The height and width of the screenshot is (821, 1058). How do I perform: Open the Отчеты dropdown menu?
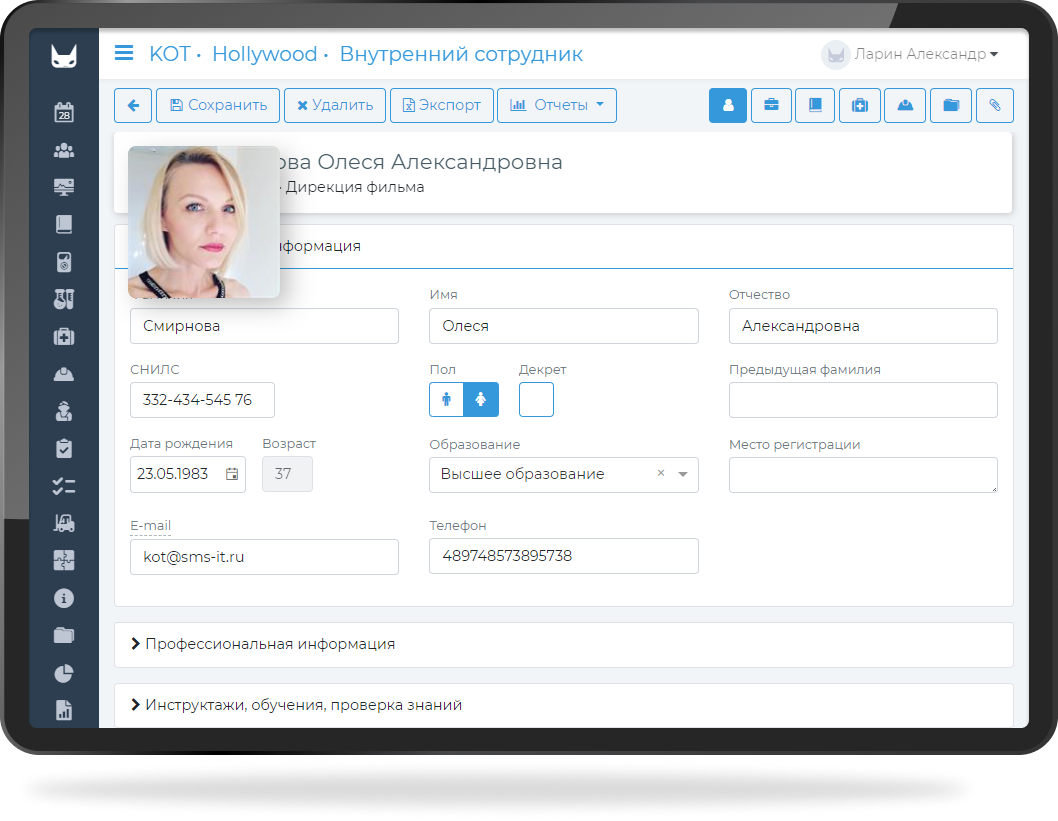point(557,105)
